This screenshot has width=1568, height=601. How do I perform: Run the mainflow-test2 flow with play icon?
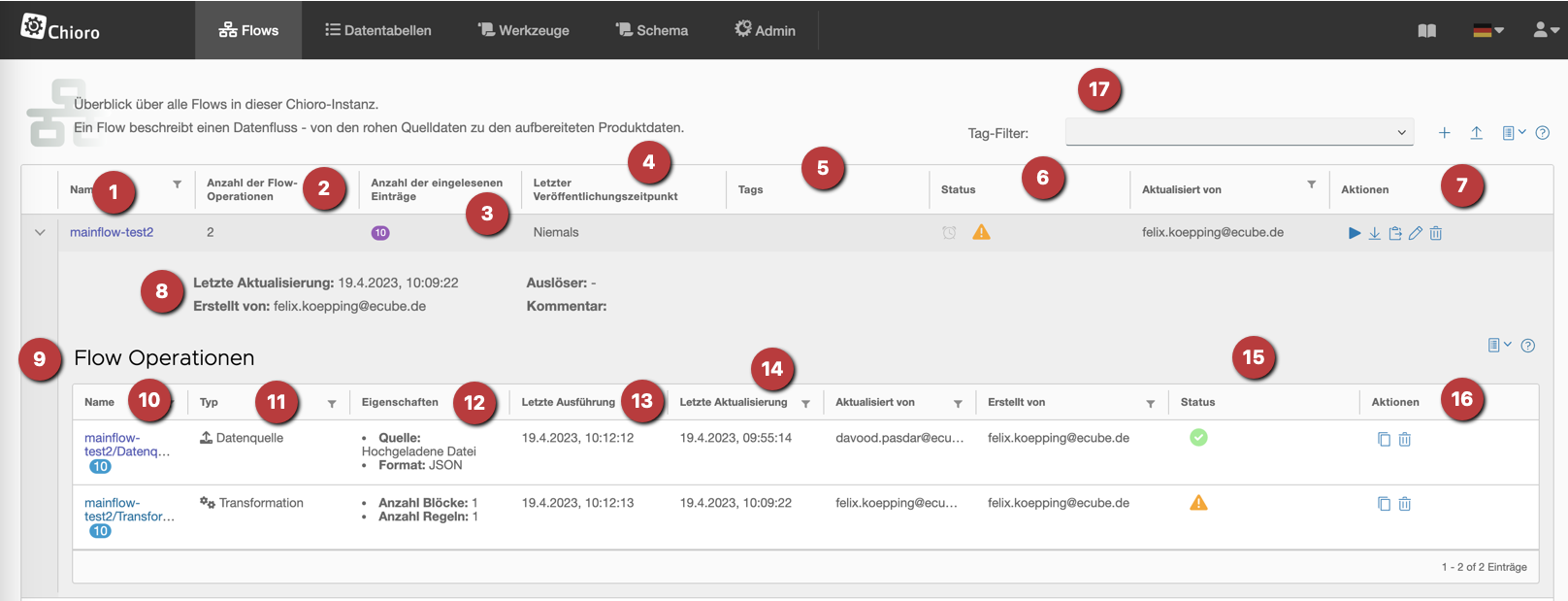coord(1355,233)
